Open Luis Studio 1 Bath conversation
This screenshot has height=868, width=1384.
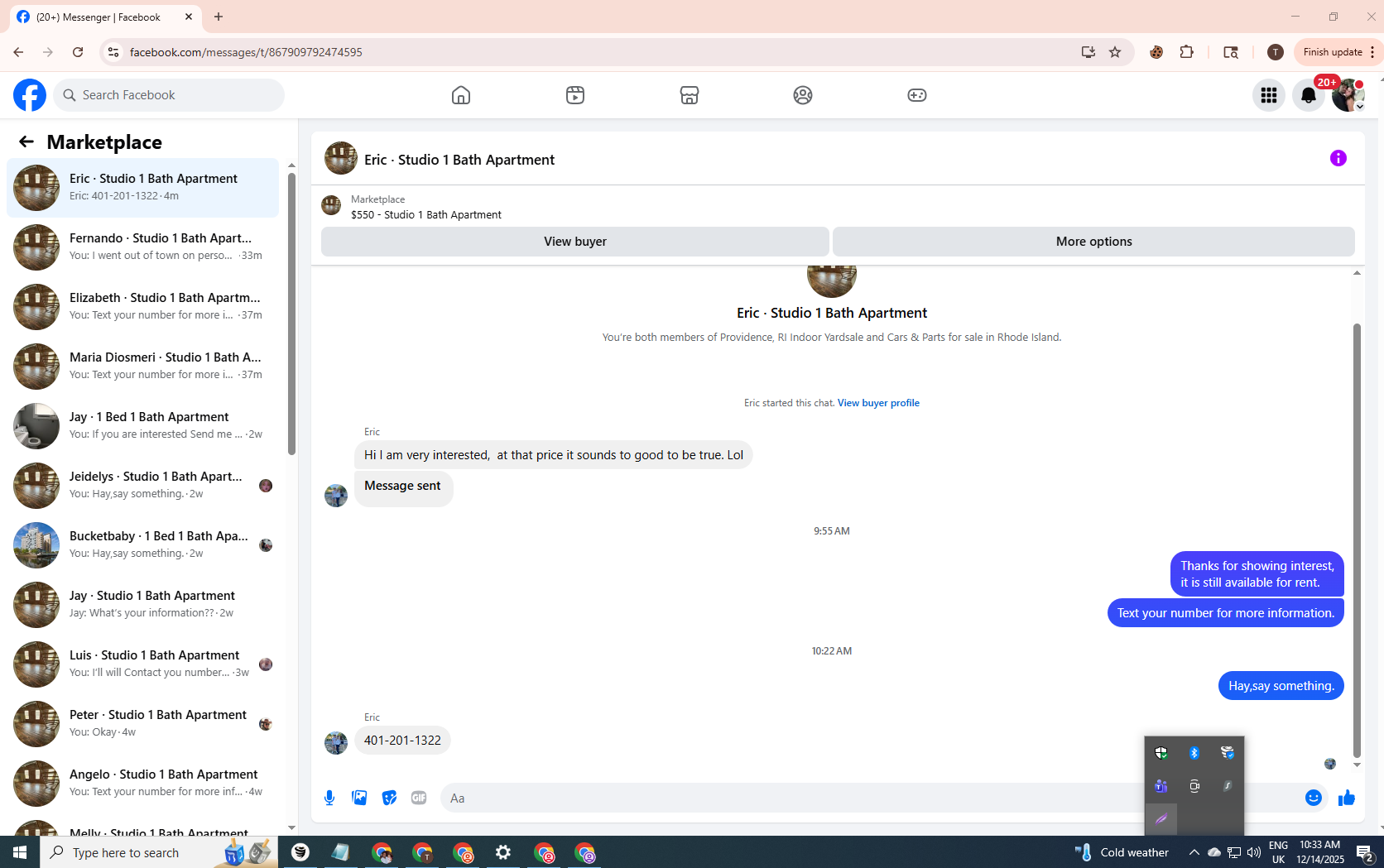point(143,664)
